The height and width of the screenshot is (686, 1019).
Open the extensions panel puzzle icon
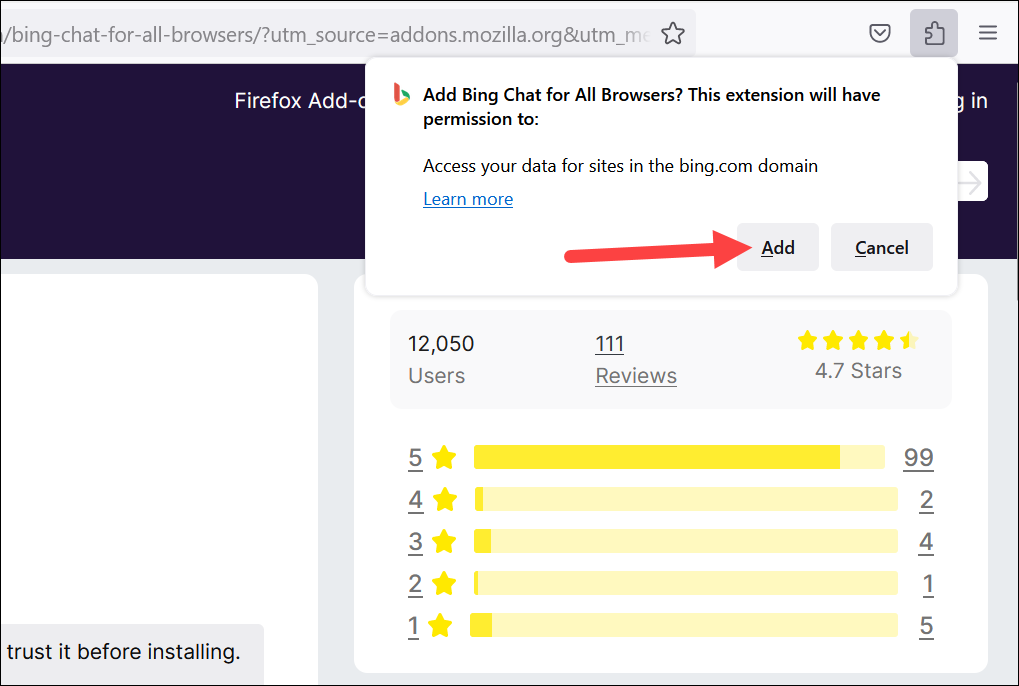coord(933,33)
